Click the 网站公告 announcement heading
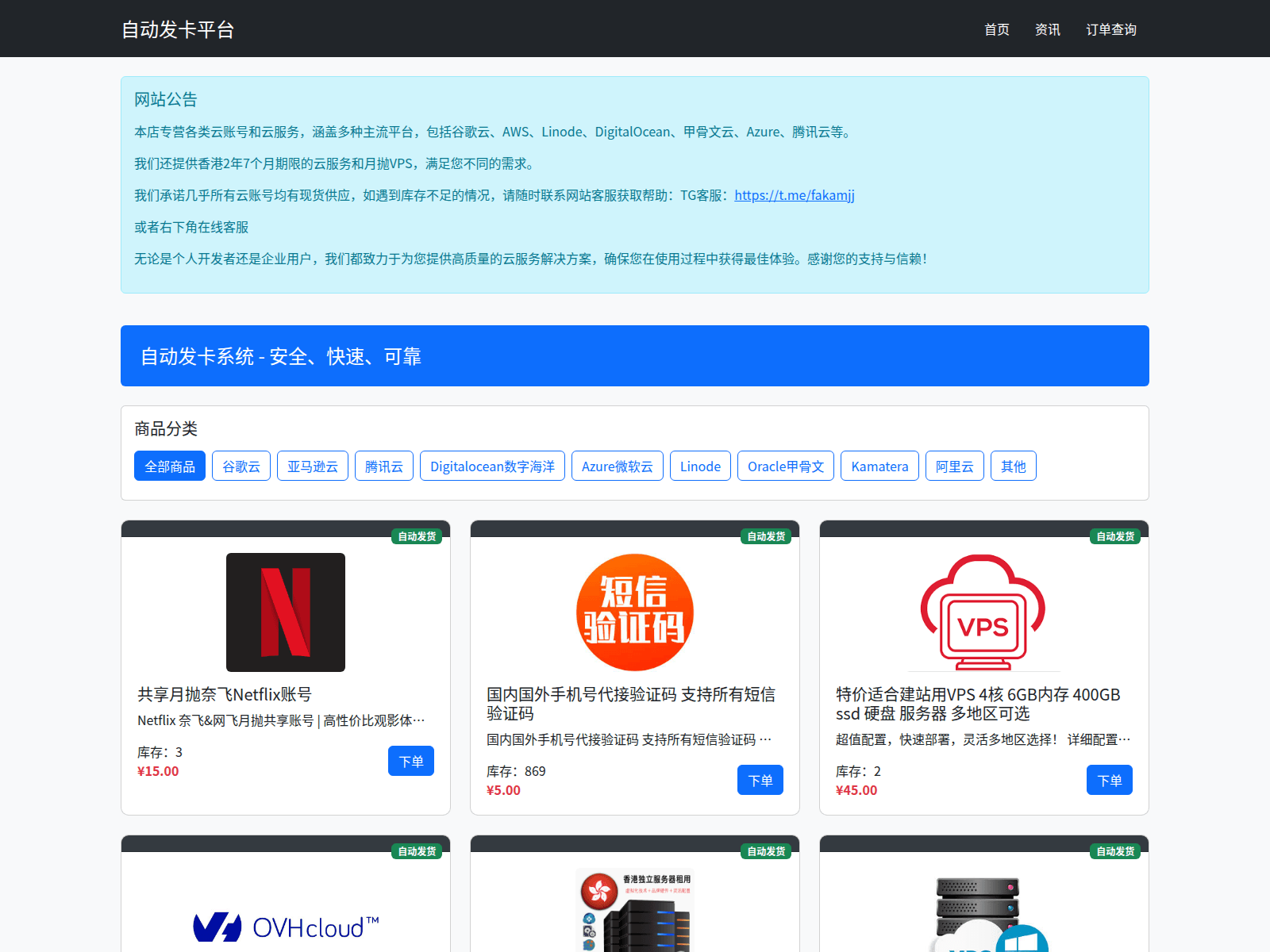 point(165,99)
